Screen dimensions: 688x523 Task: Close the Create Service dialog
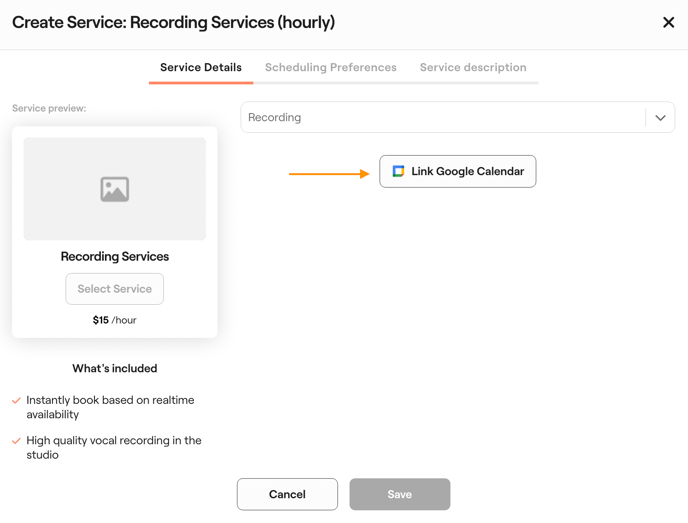(x=668, y=22)
